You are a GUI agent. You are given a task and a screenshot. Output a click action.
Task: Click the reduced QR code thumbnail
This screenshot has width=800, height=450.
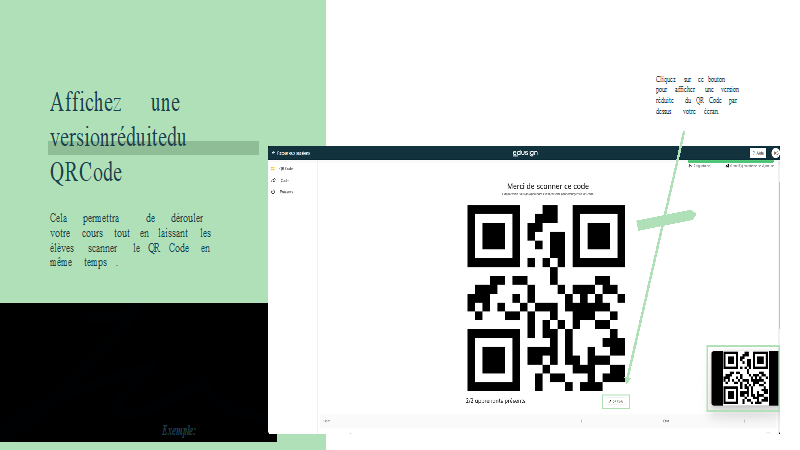pyautogui.click(x=744, y=378)
